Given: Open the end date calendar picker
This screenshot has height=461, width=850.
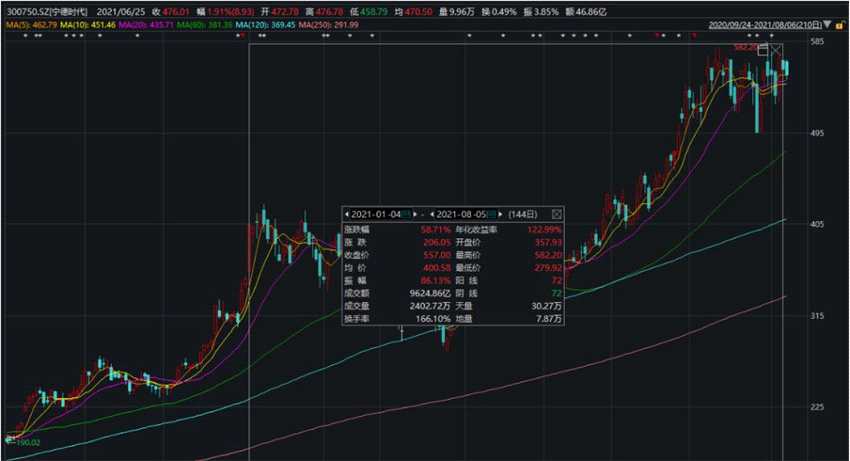Looking at the screenshot, I should [492, 214].
